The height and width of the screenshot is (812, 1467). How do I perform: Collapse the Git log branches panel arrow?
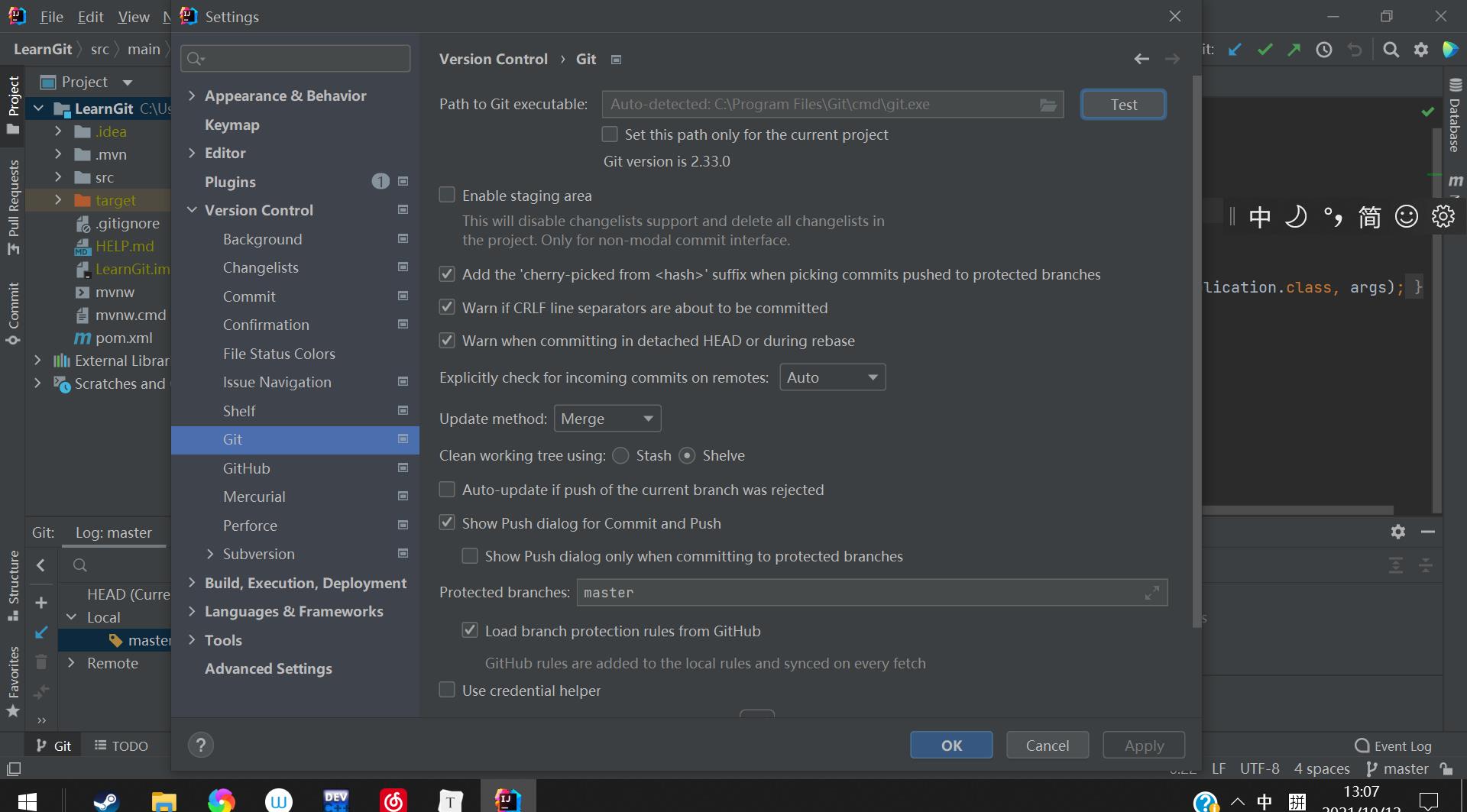[41, 565]
